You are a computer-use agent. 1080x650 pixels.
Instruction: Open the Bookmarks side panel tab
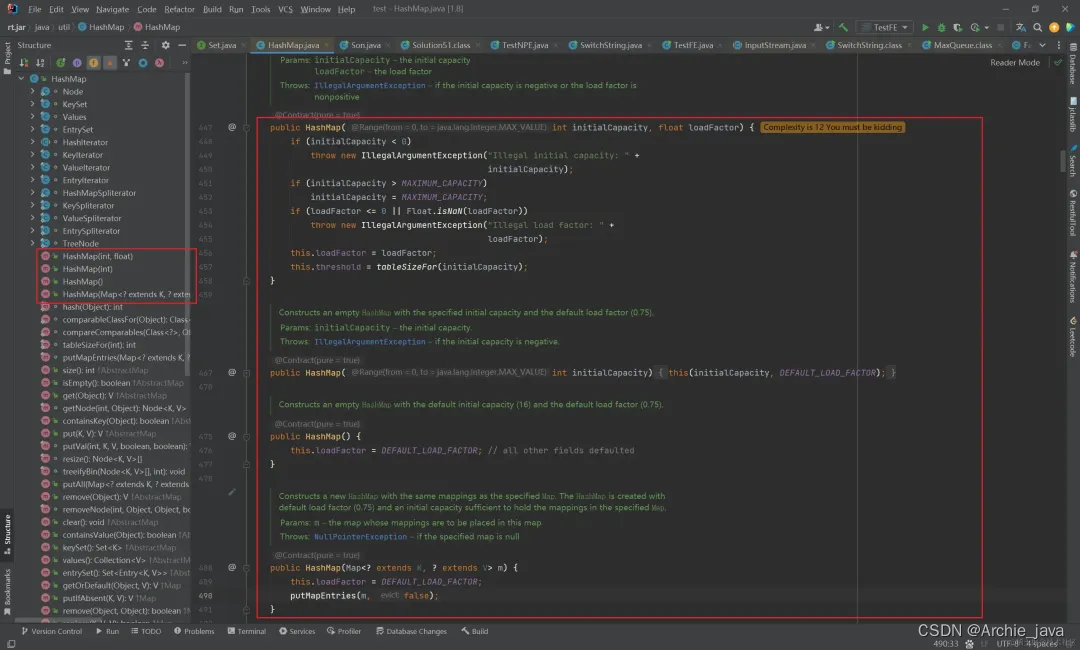coord(7,592)
